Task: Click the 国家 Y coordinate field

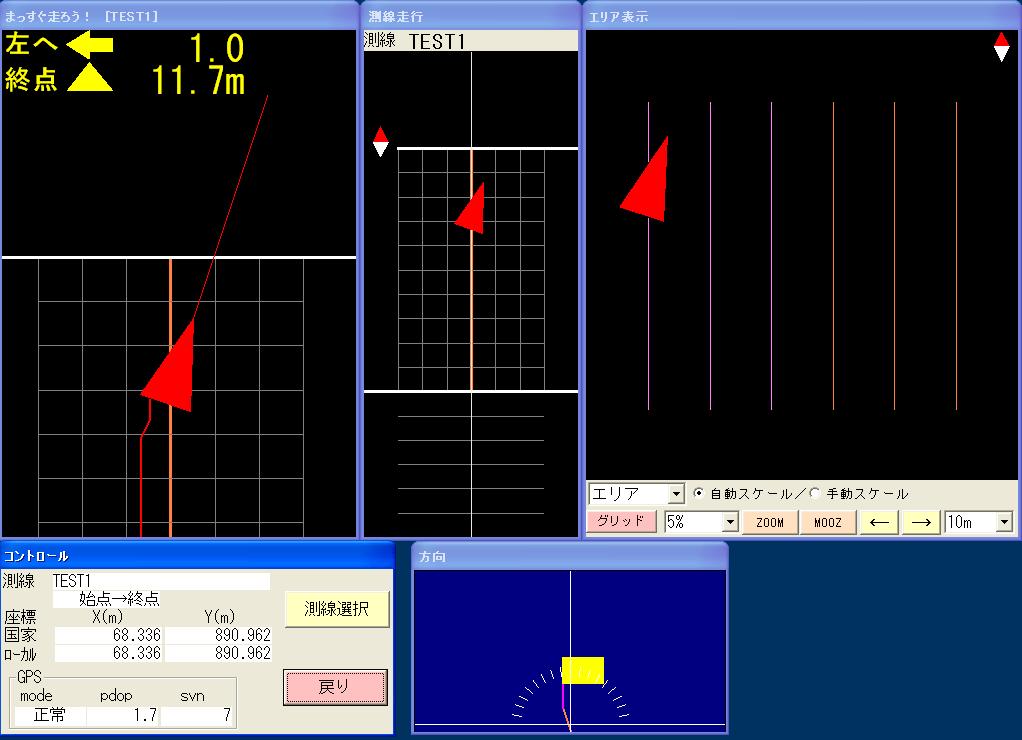Action: [218, 635]
